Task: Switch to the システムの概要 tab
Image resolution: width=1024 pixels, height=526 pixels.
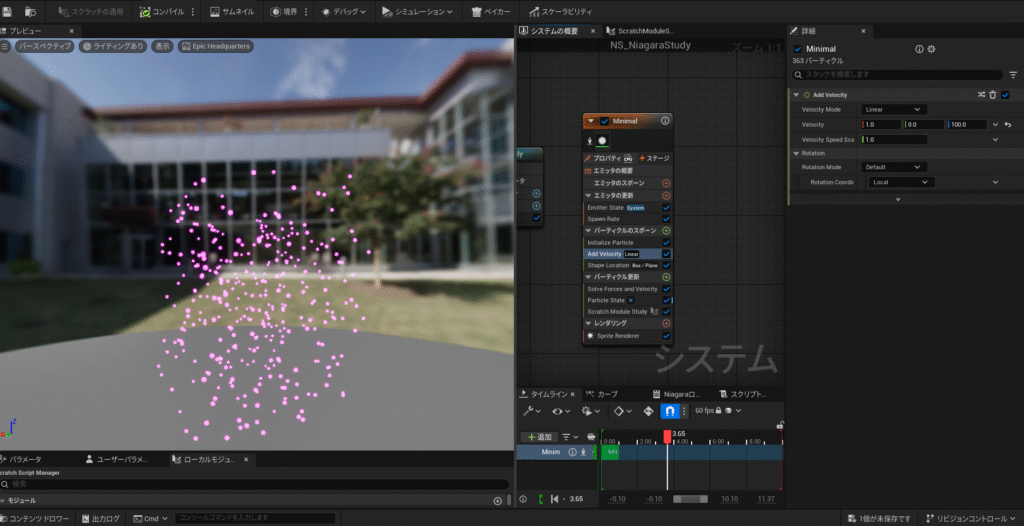Action: click(554, 31)
